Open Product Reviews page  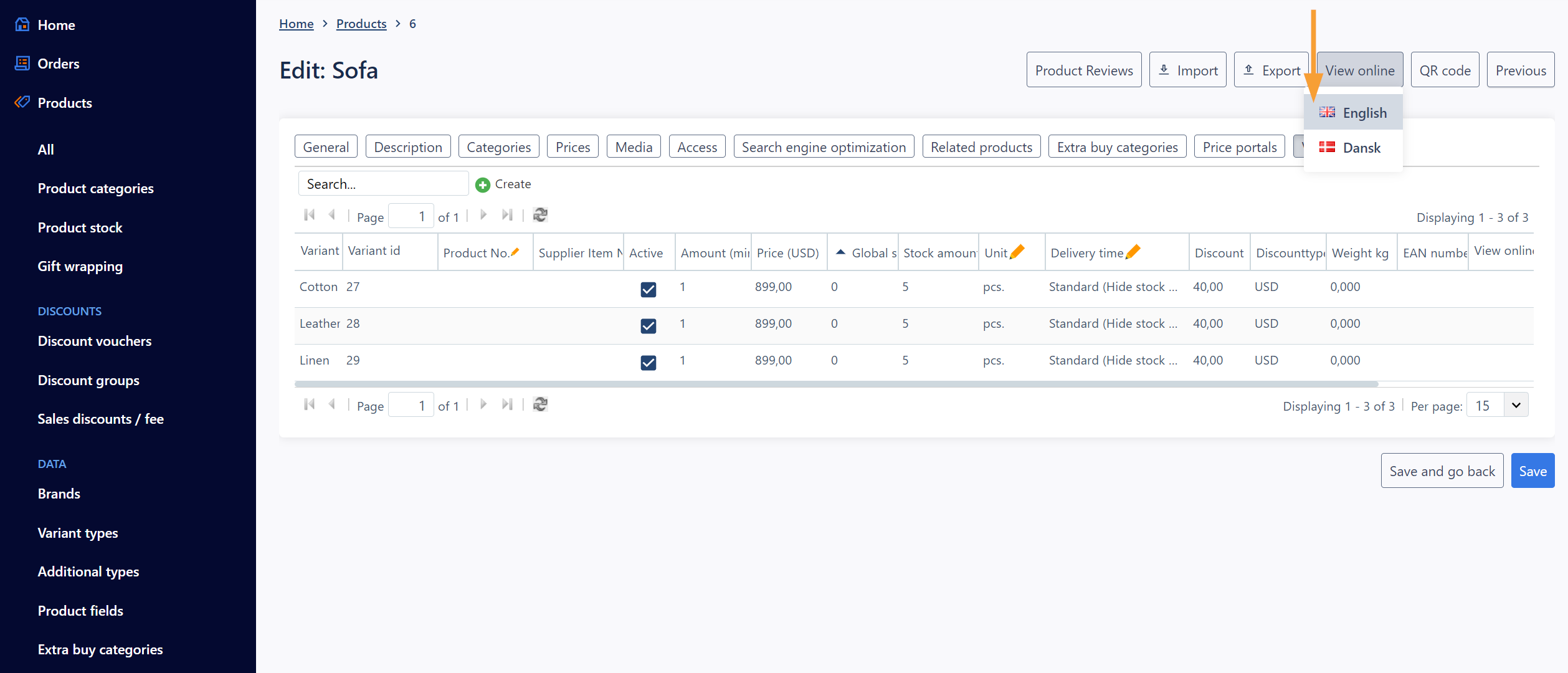tap(1084, 69)
